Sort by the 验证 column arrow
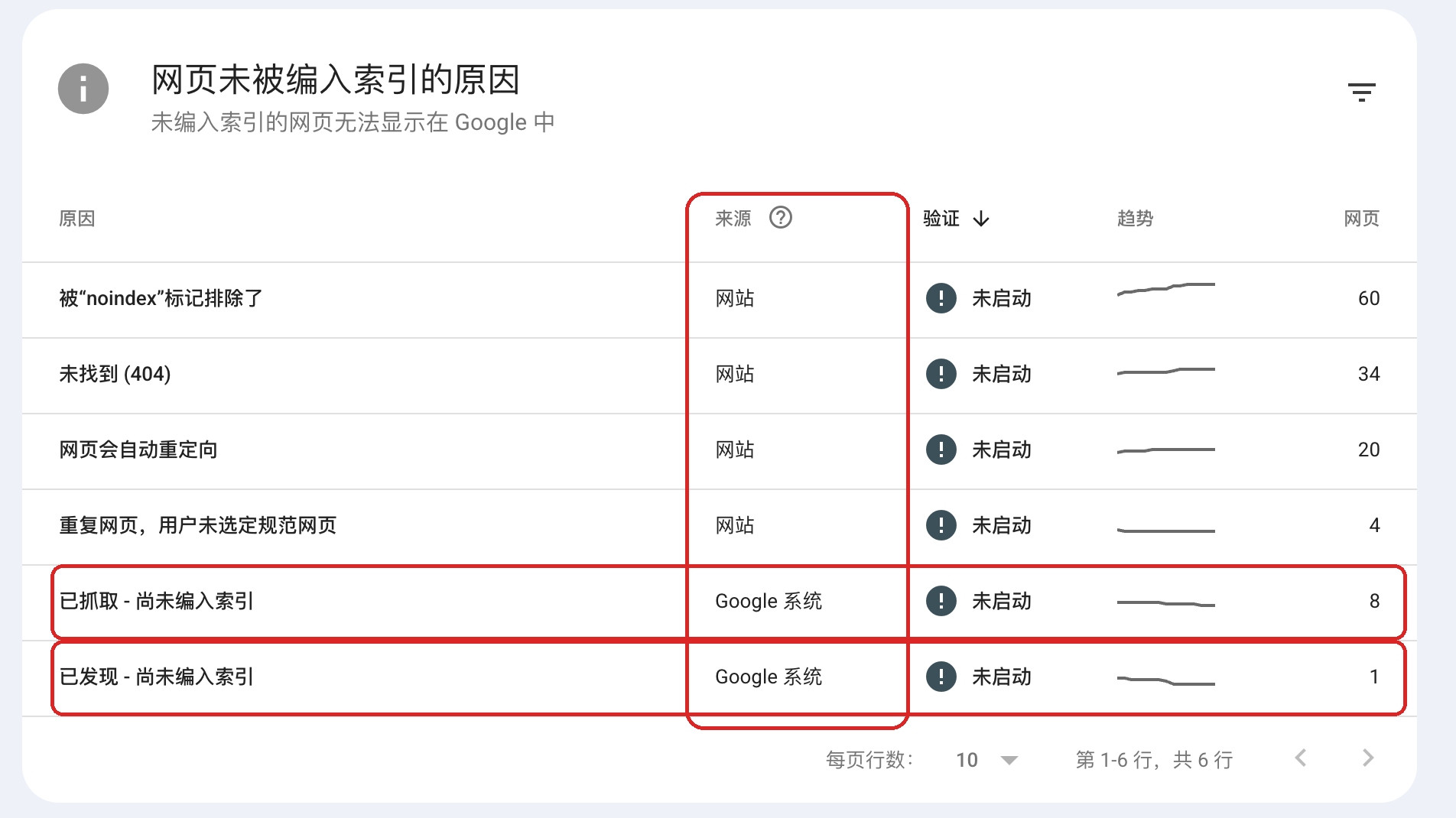Viewport: 1456px width, 818px height. 981,219
